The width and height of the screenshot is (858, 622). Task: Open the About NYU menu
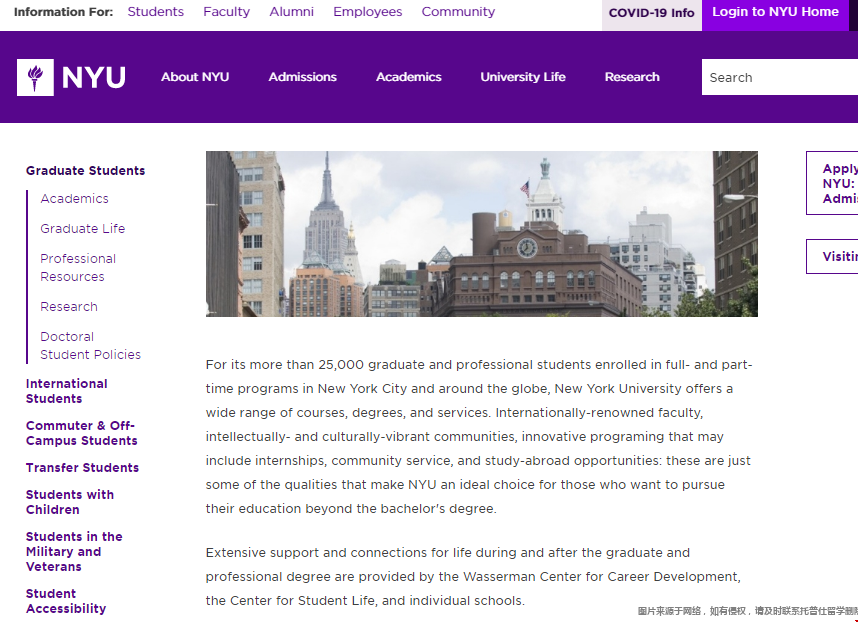point(195,77)
